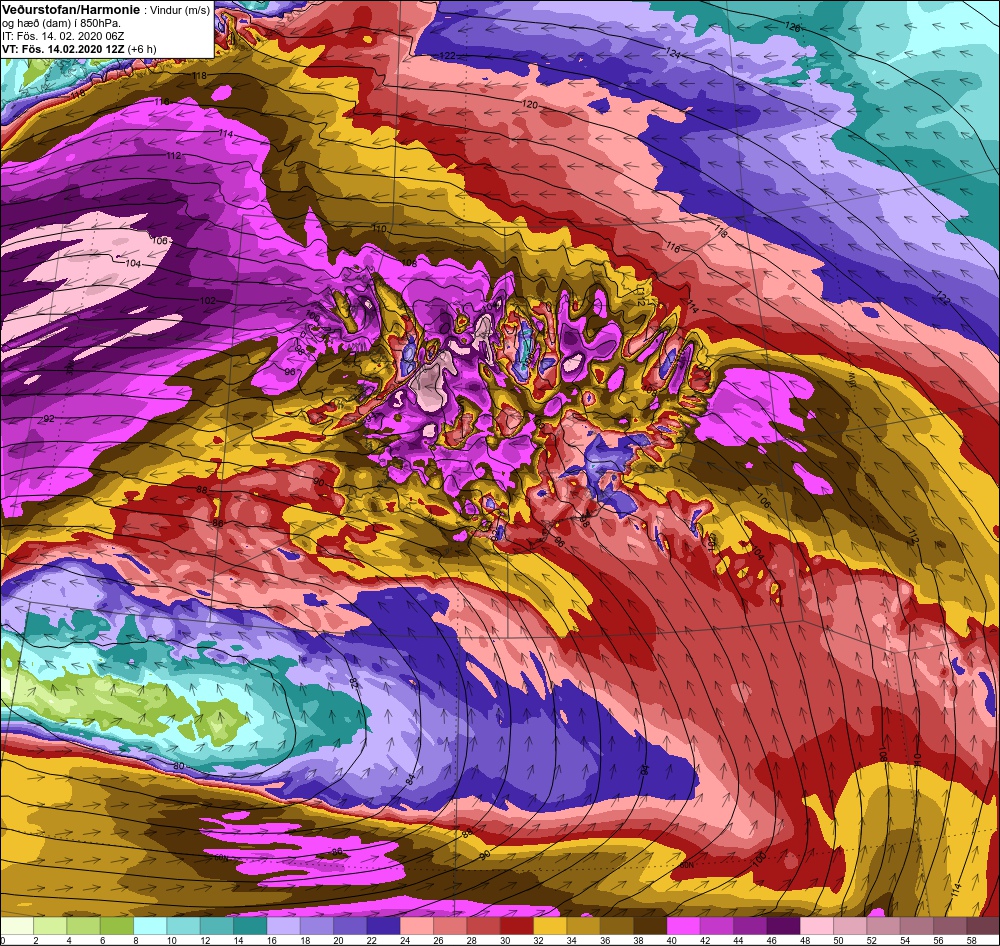Click the '120' contour label
The image size is (1000, 946).
point(530,104)
